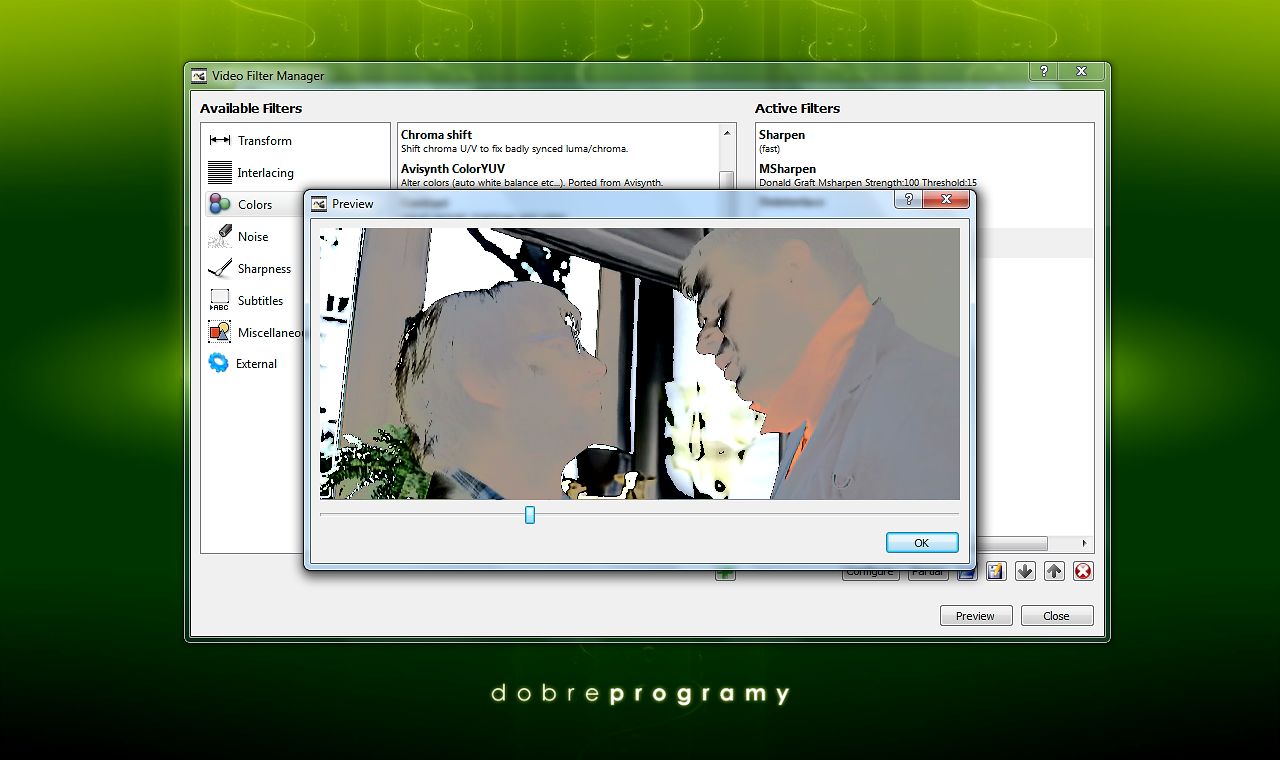
Task: Open help in the Preview dialog
Action: pyautogui.click(x=908, y=200)
